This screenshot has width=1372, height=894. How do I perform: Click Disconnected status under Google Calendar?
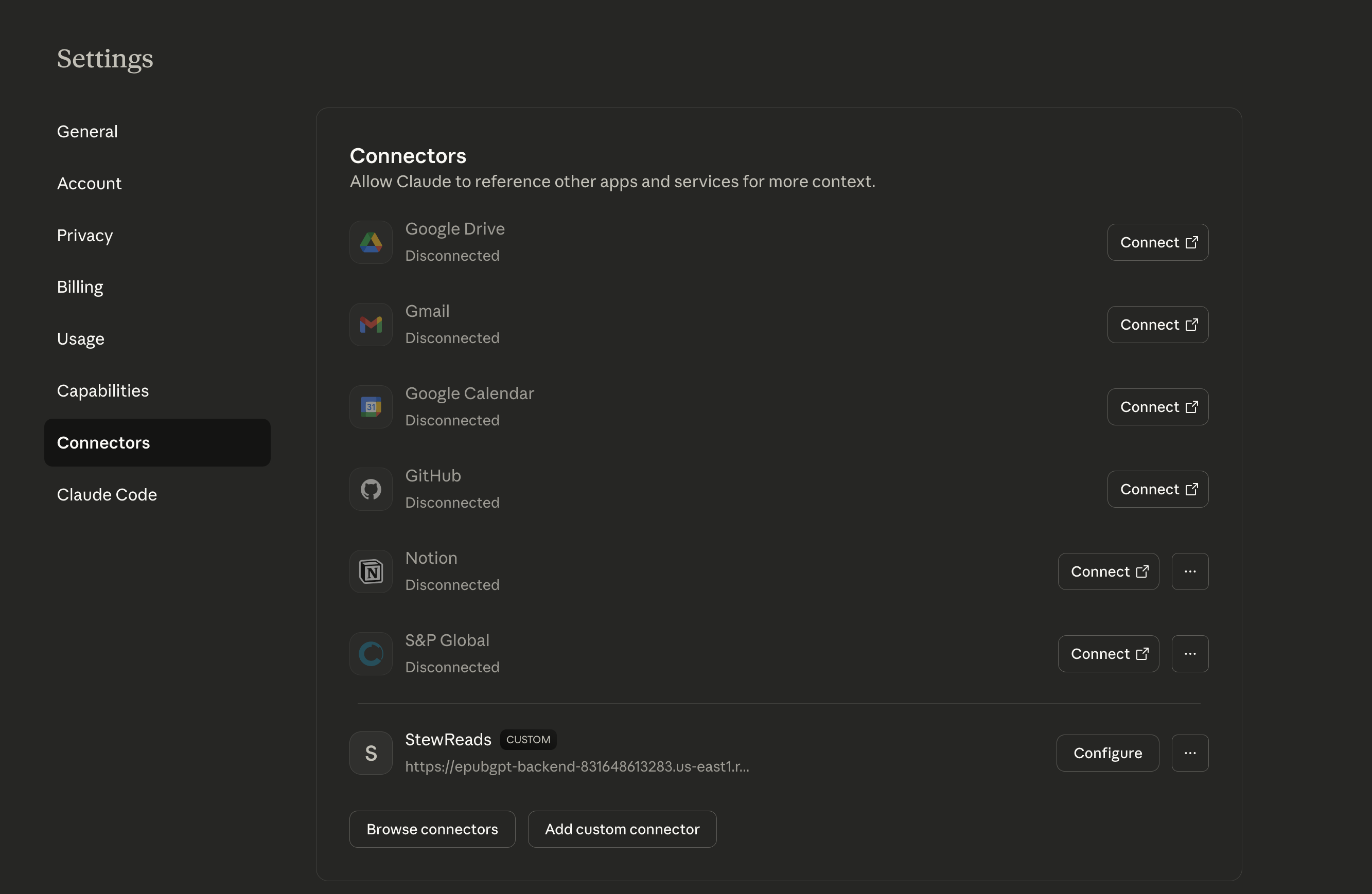452,421
